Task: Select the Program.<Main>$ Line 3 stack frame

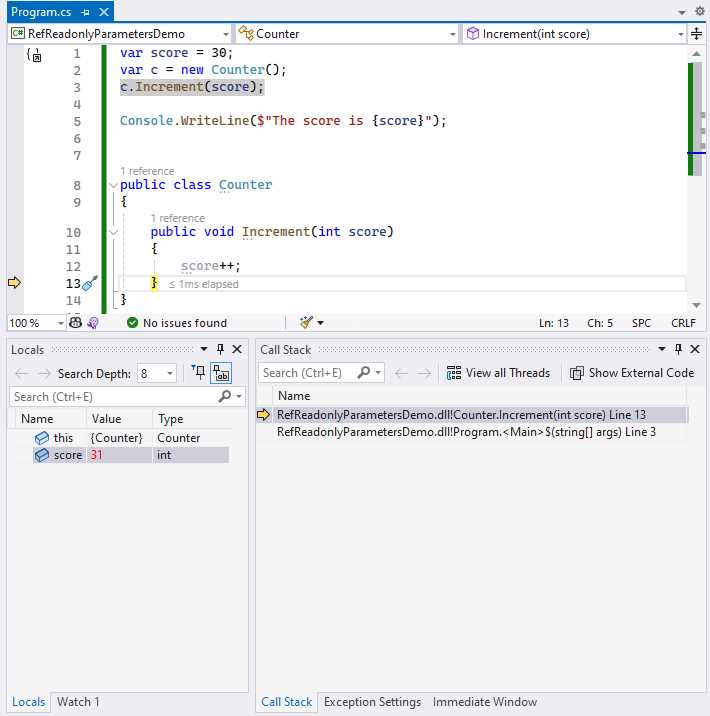Action: coord(473,432)
